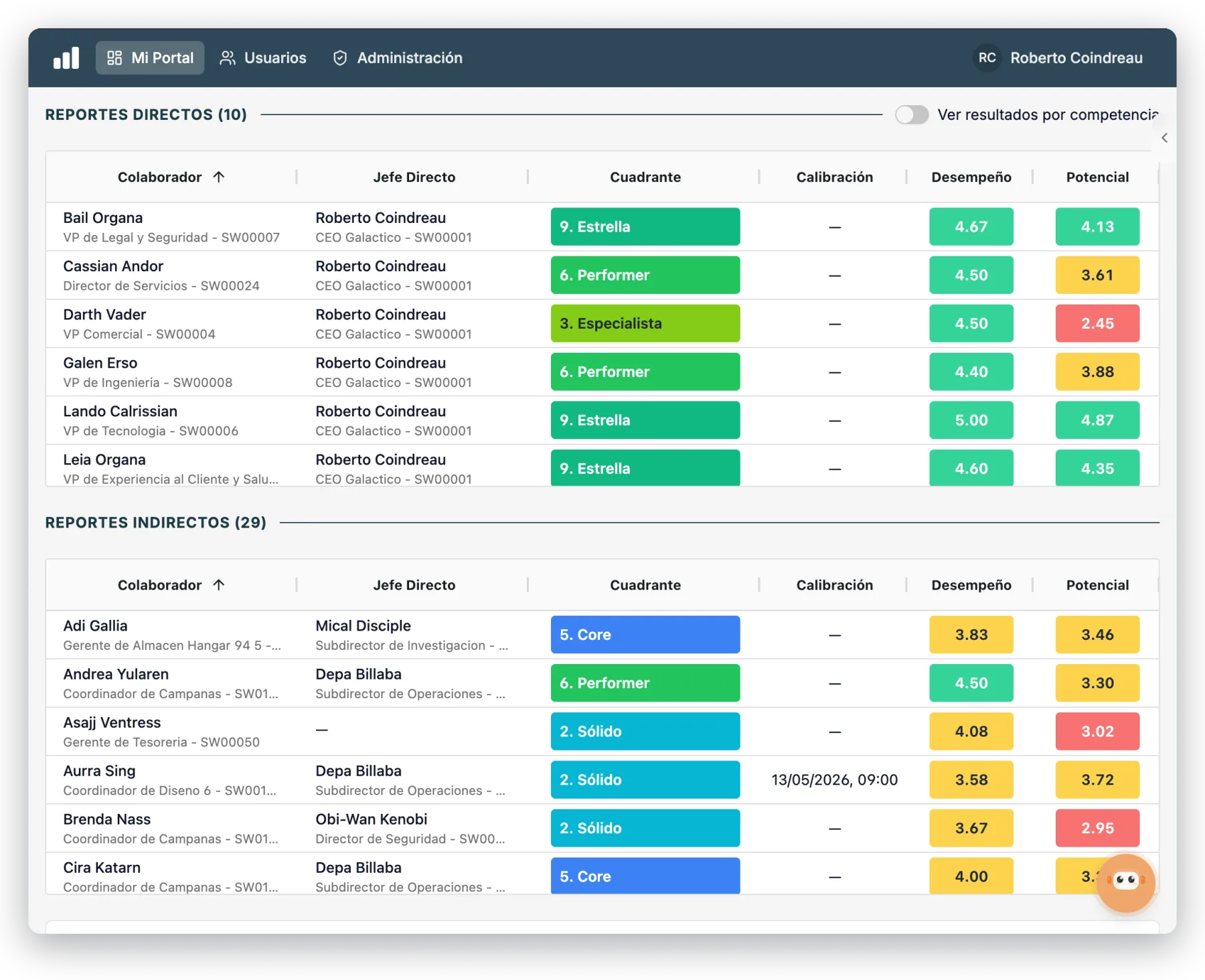Click the Administración shield icon

[340, 58]
